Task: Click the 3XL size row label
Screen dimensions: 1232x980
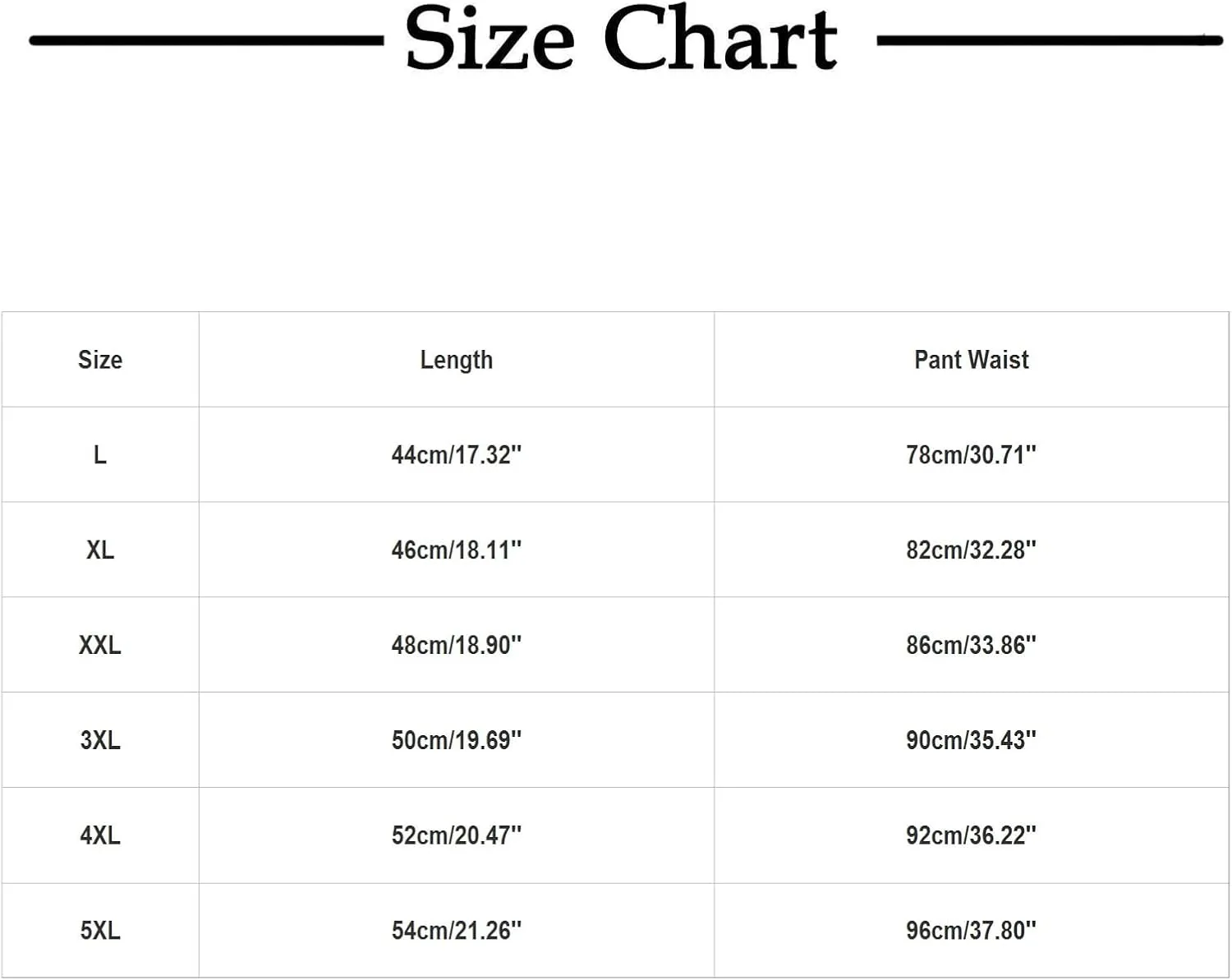Action: point(100,740)
